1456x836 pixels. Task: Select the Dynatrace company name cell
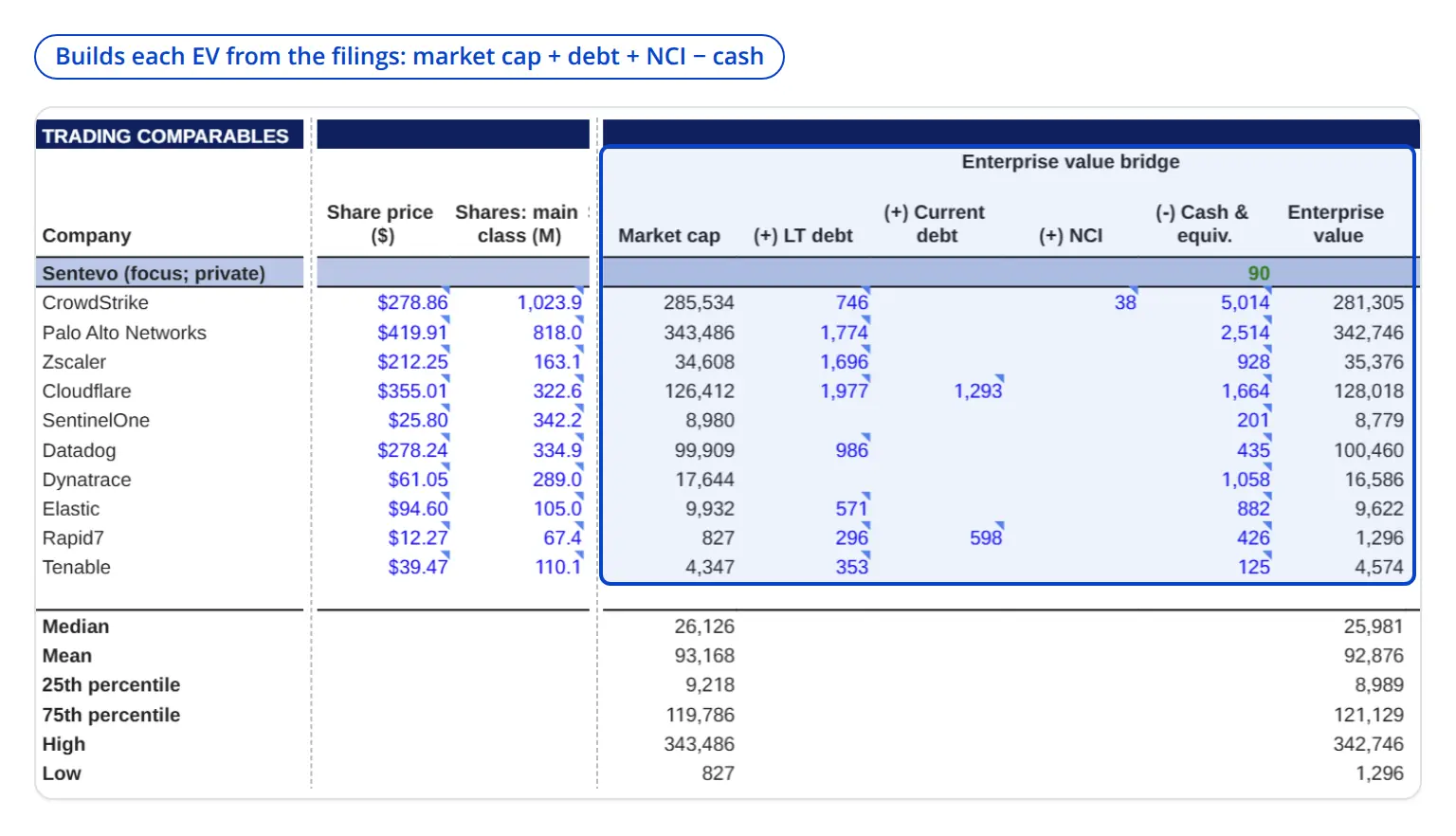click(86, 480)
